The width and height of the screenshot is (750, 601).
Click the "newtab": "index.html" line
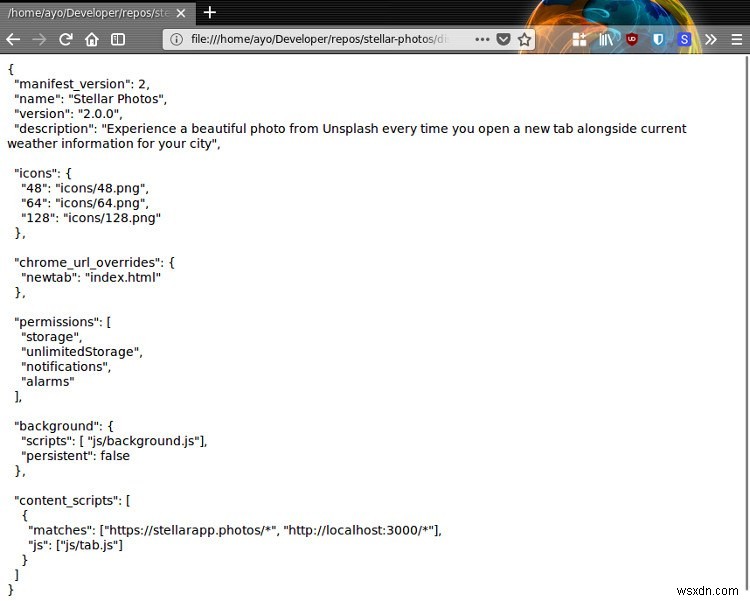click(x=91, y=278)
